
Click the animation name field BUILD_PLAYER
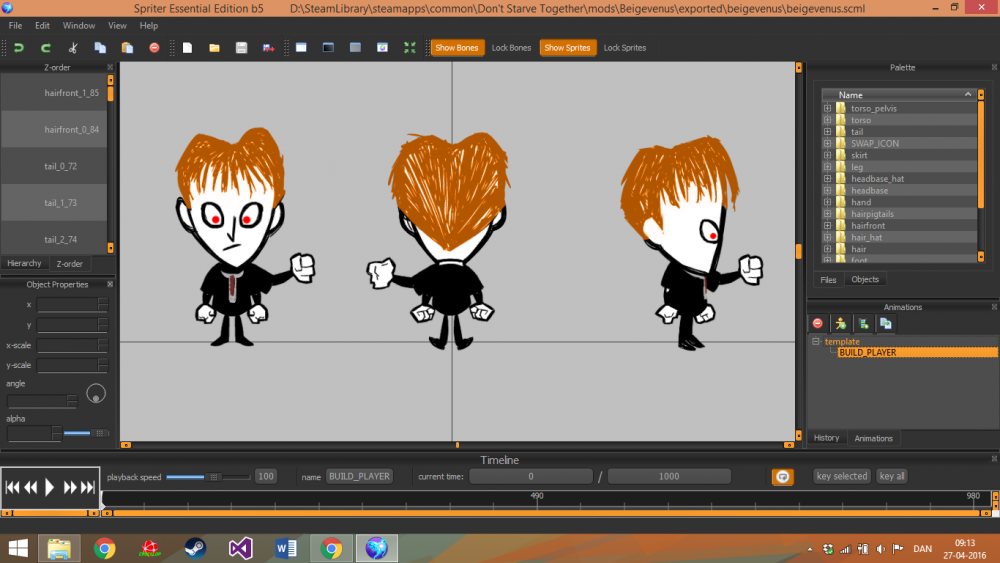click(360, 476)
